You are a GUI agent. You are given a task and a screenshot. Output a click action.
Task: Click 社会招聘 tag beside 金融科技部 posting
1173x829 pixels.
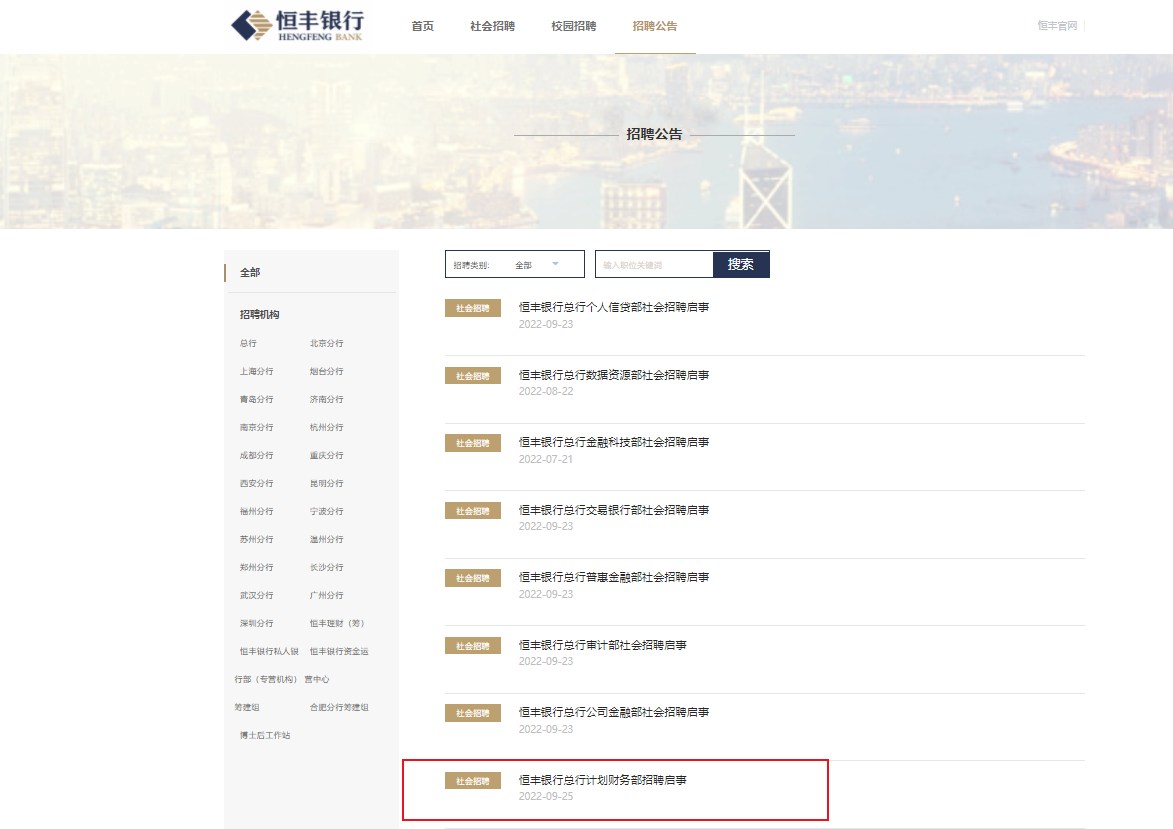coord(473,443)
